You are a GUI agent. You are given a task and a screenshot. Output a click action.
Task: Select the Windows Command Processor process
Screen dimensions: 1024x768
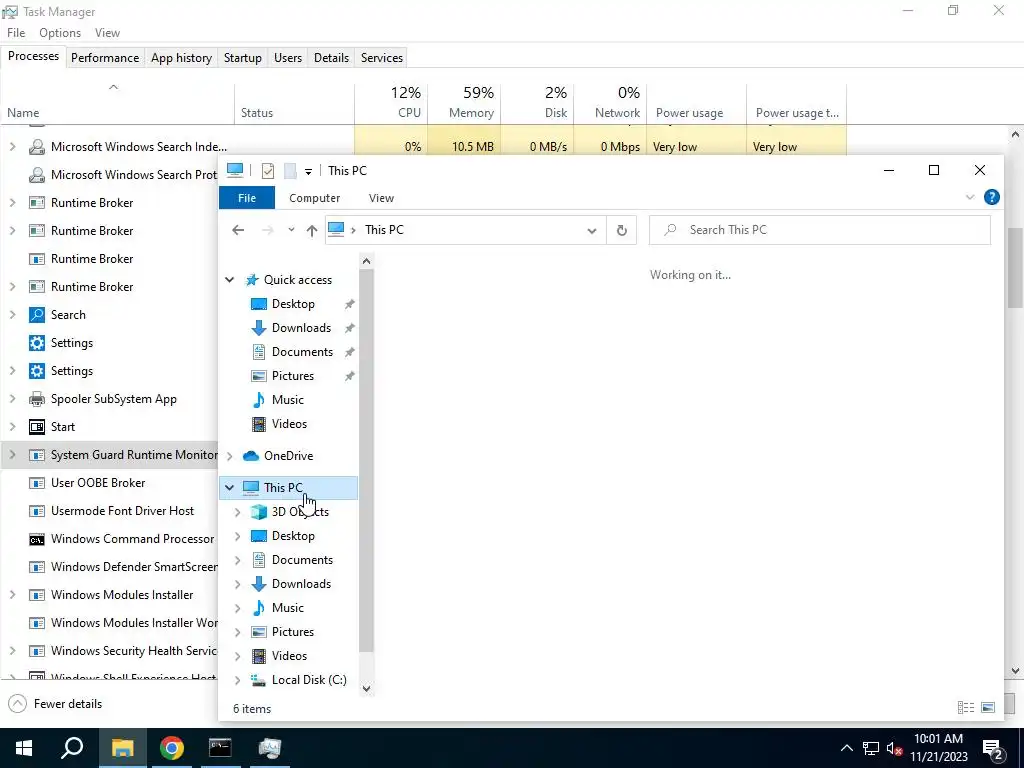tap(132, 539)
